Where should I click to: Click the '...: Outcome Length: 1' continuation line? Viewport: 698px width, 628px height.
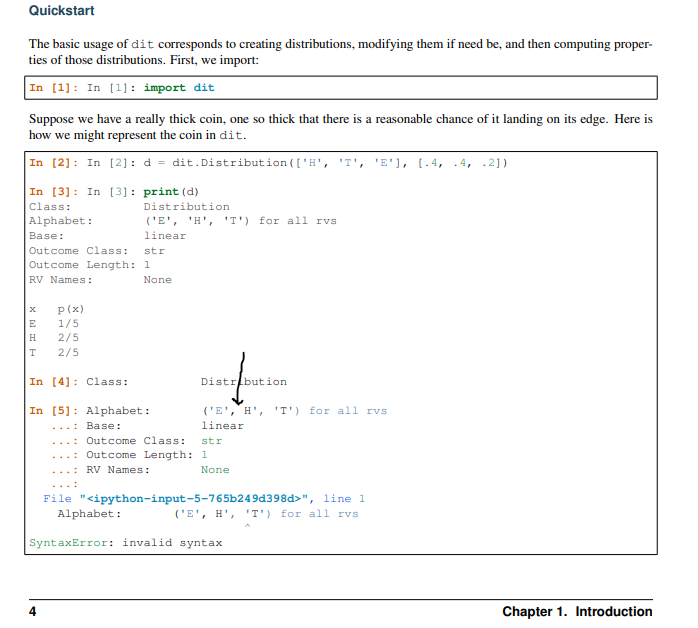point(129,455)
